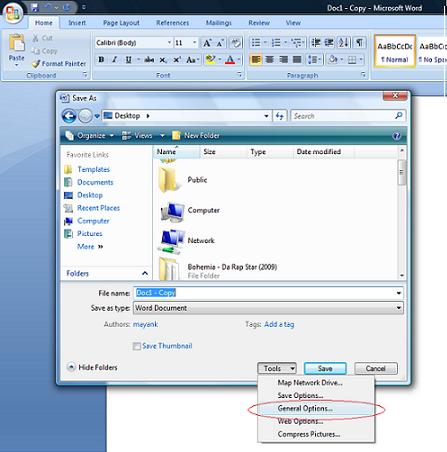This screenshot has height=452, width=447.
Task: Select Compress Pictures menu item
Action: tap(309, 434)
